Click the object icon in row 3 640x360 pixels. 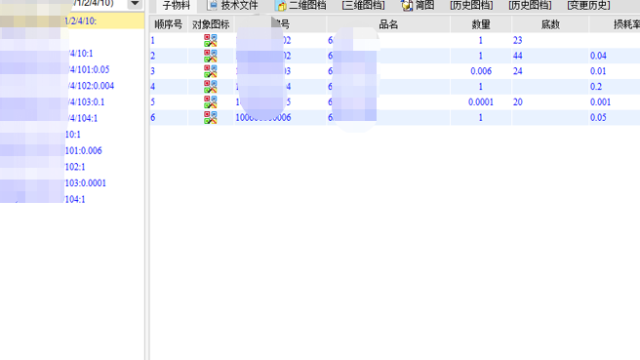[x=211, y=71]
